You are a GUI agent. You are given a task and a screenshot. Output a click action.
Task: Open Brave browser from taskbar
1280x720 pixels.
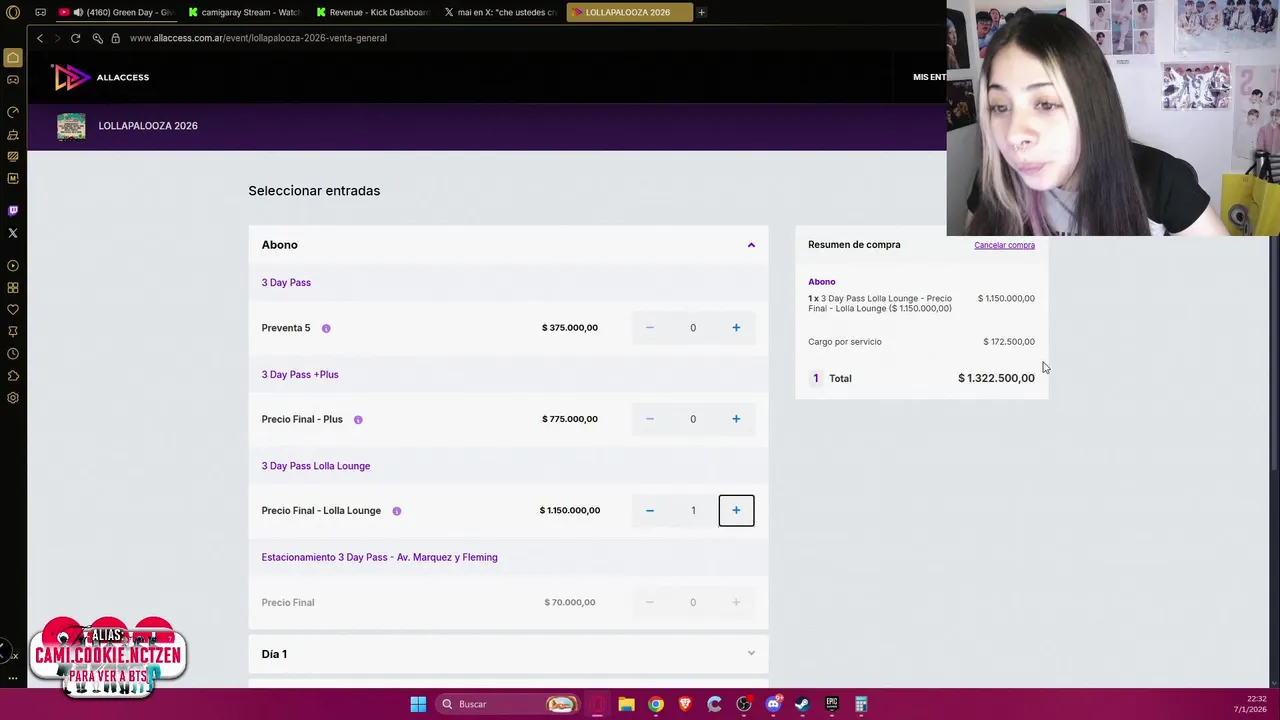click(685, 704)
